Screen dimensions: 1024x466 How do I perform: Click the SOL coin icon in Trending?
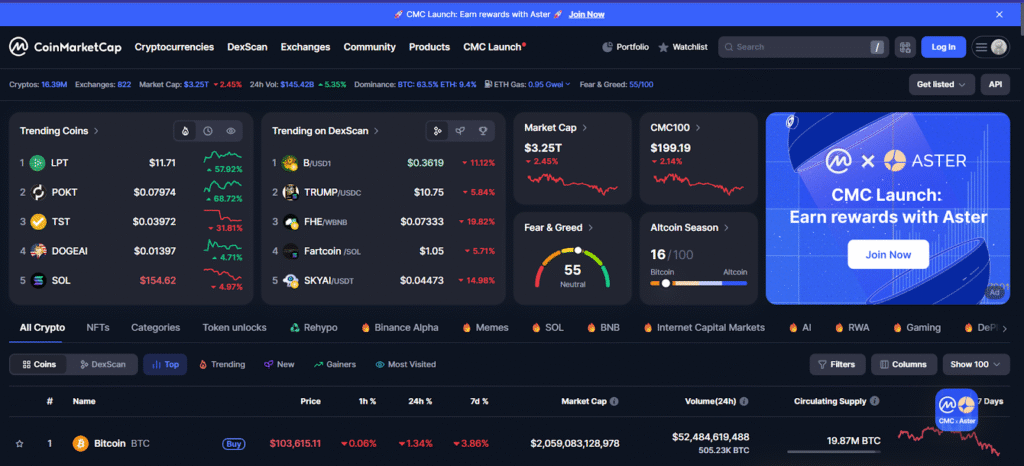39,280
